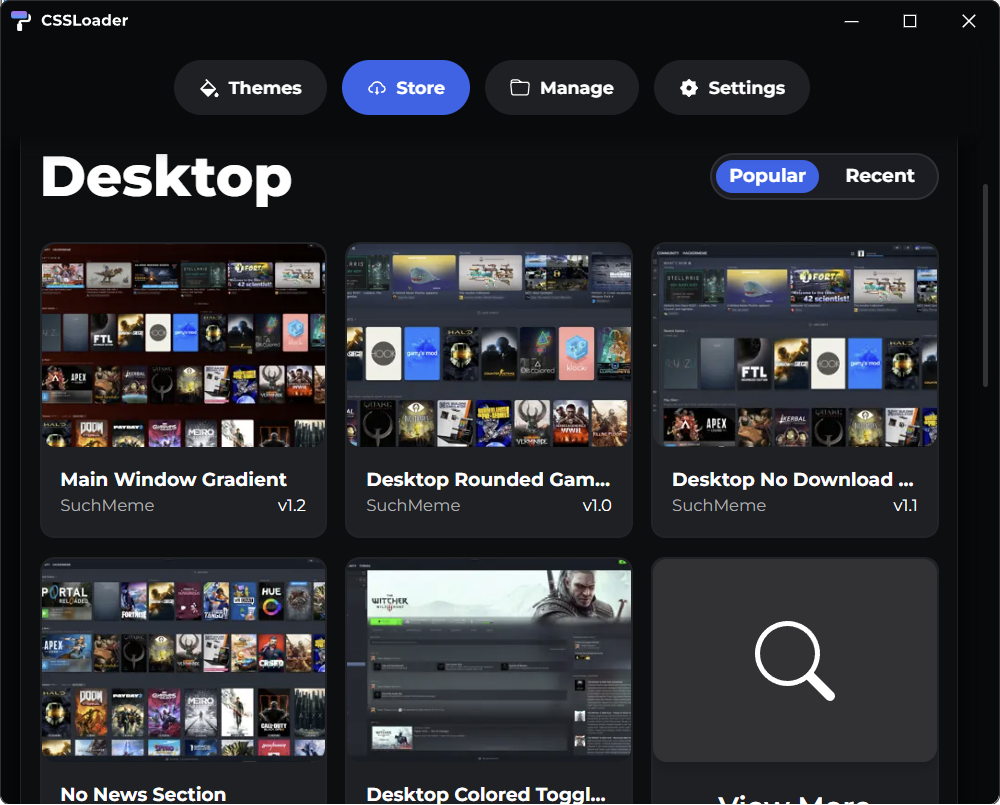
Task: Click SuchMeme author under Main Window Gradient
Action: (107, 506)
